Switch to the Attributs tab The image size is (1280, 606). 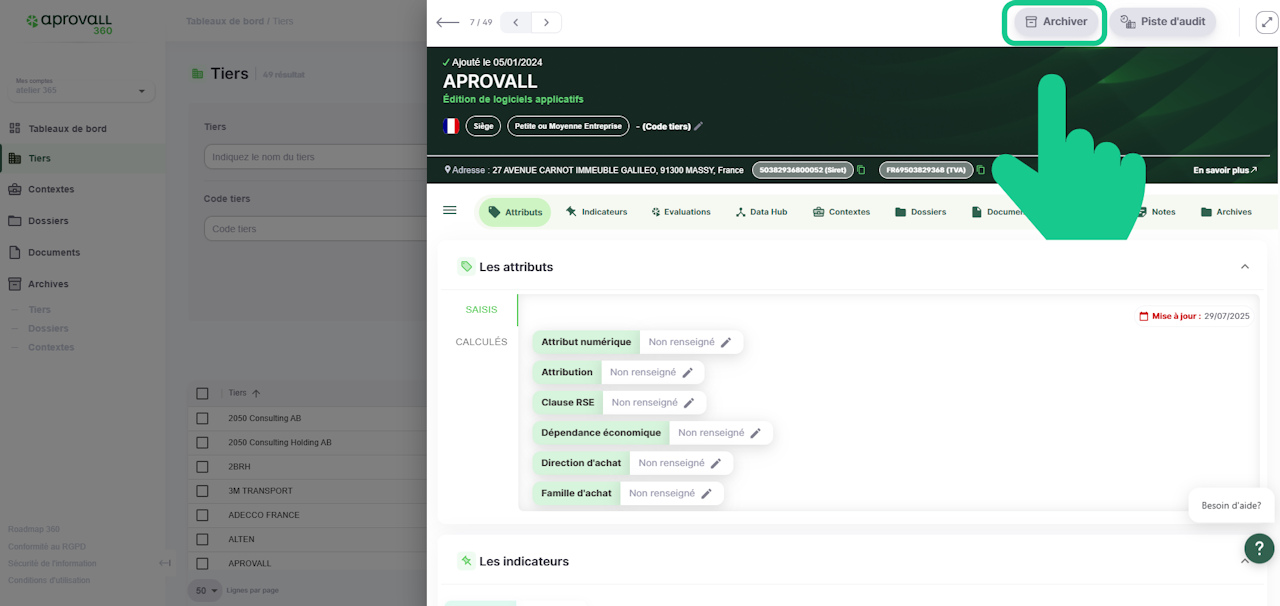[515, 212]
